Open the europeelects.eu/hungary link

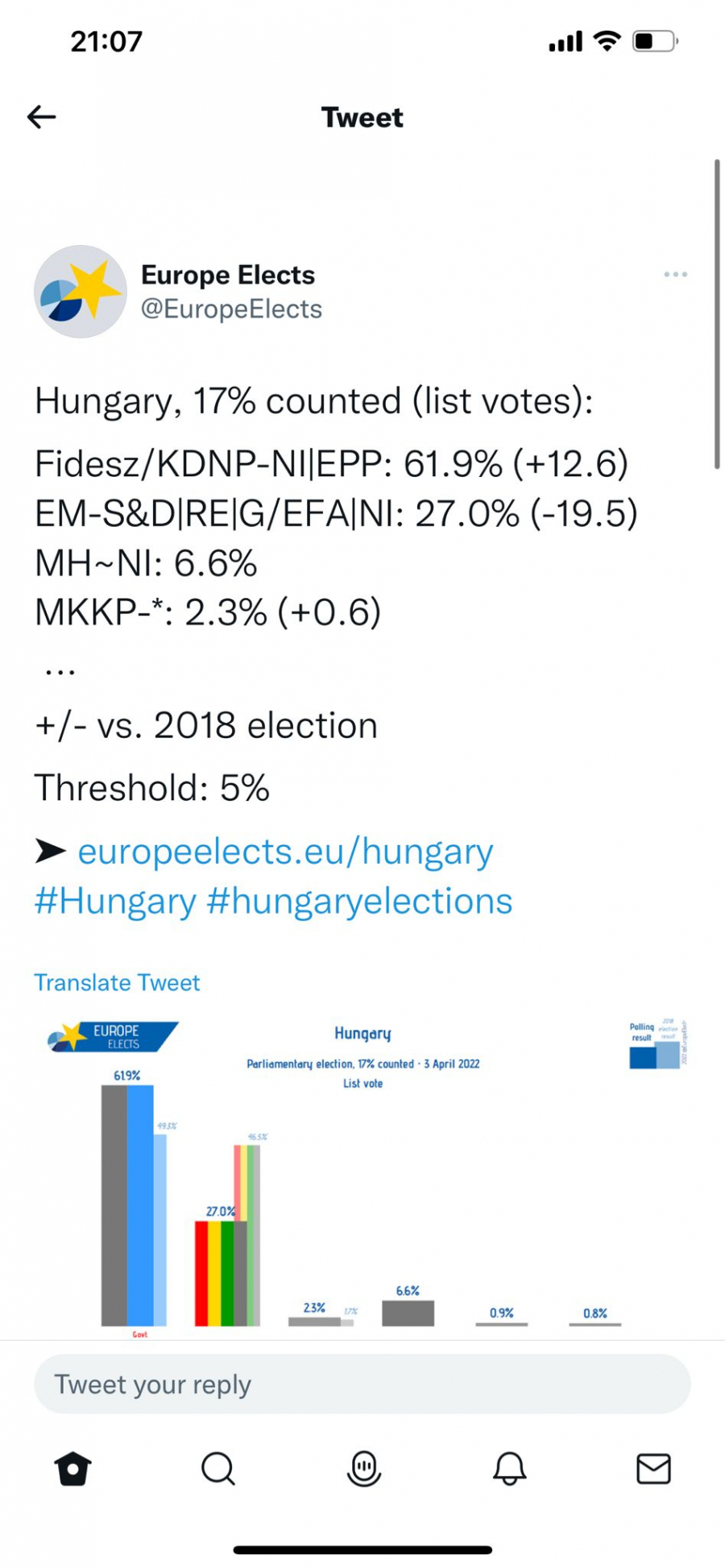pos(285,852)
